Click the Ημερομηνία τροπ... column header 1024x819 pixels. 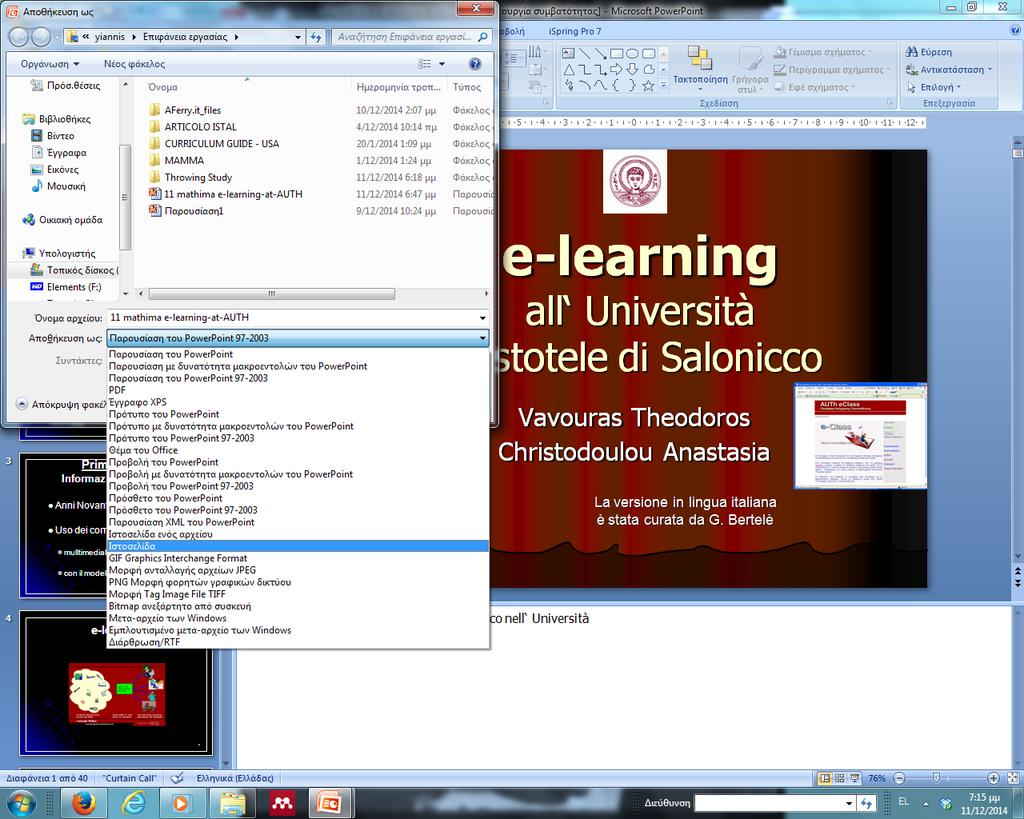click(x=398, y=87)
